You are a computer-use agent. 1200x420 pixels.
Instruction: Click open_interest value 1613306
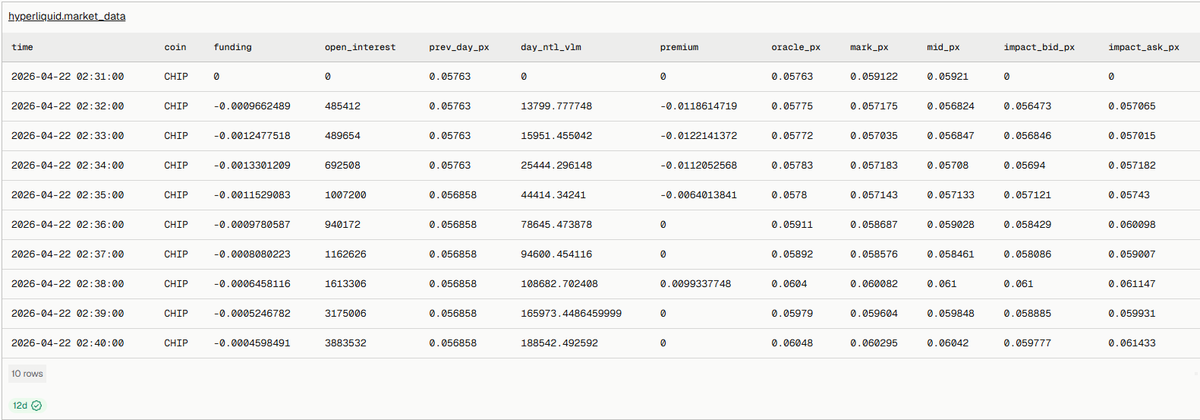click(x=346, y=284)
